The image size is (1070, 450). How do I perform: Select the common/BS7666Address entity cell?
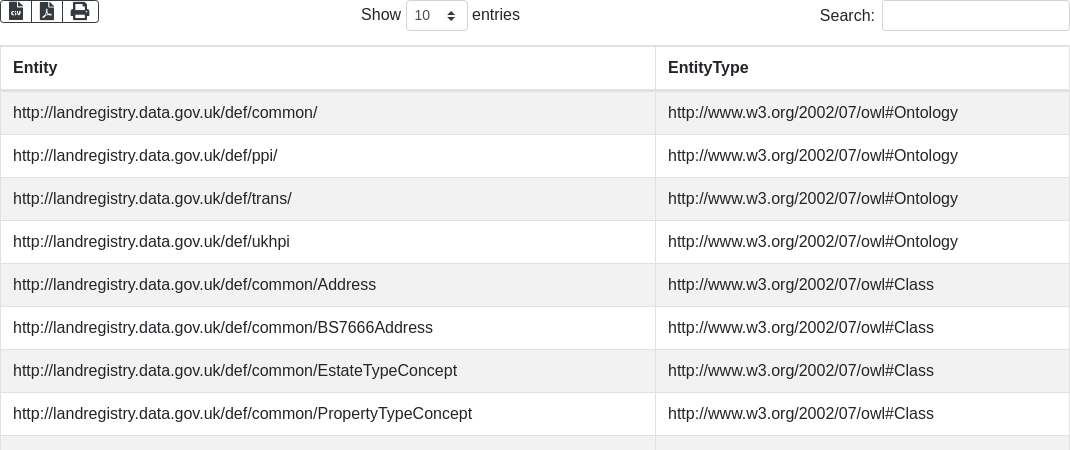223,328
